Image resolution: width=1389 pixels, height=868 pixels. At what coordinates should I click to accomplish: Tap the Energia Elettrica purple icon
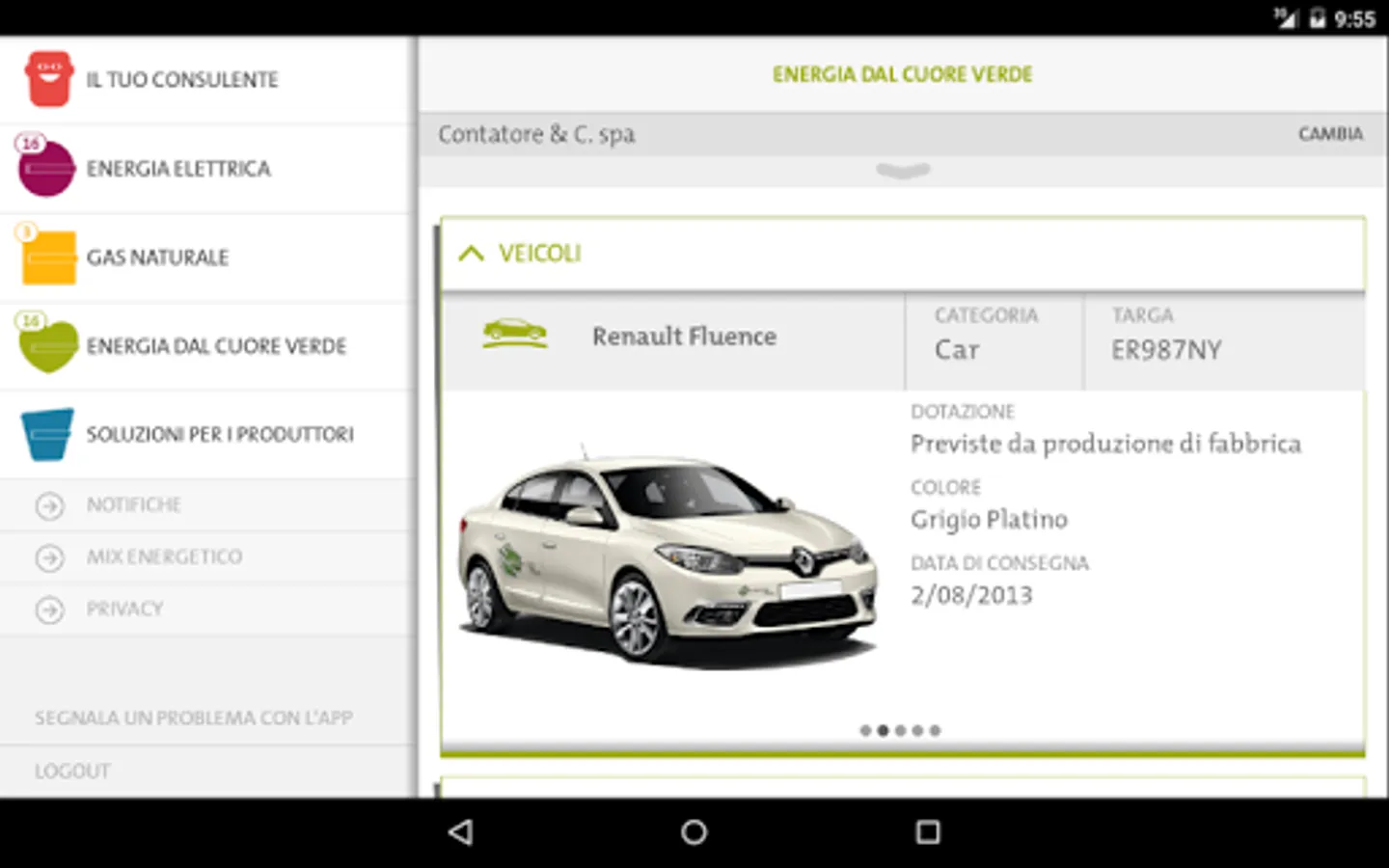point(46,169)
